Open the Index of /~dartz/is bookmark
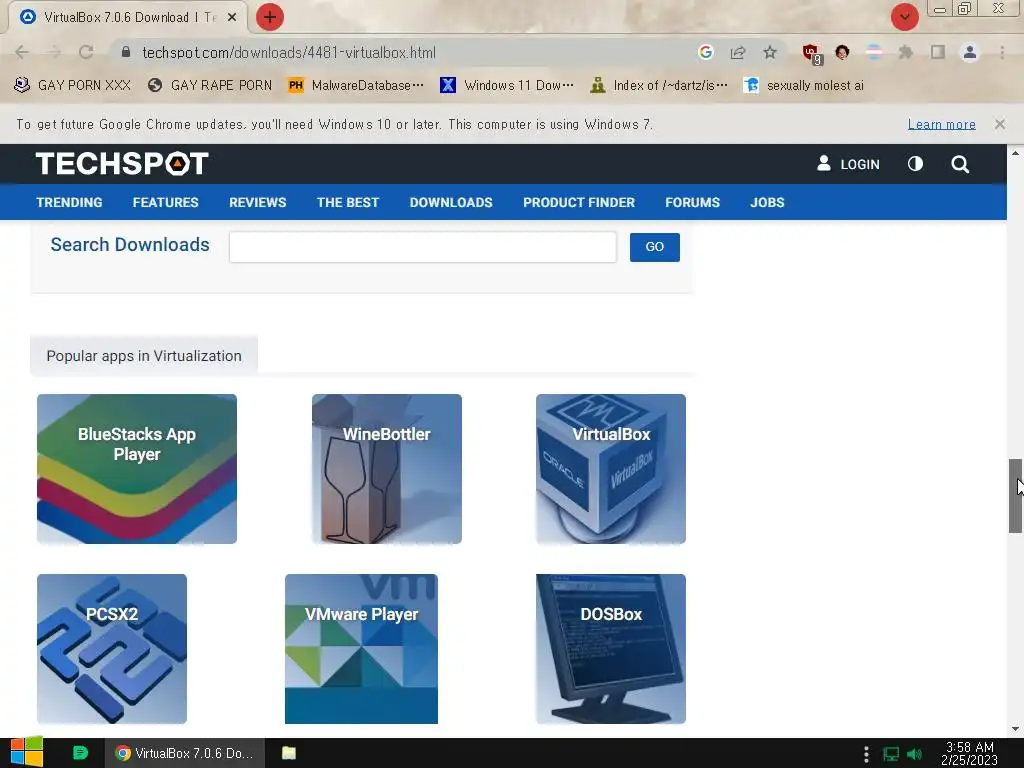Screen dimensions: 1024x768 (658, 85)
